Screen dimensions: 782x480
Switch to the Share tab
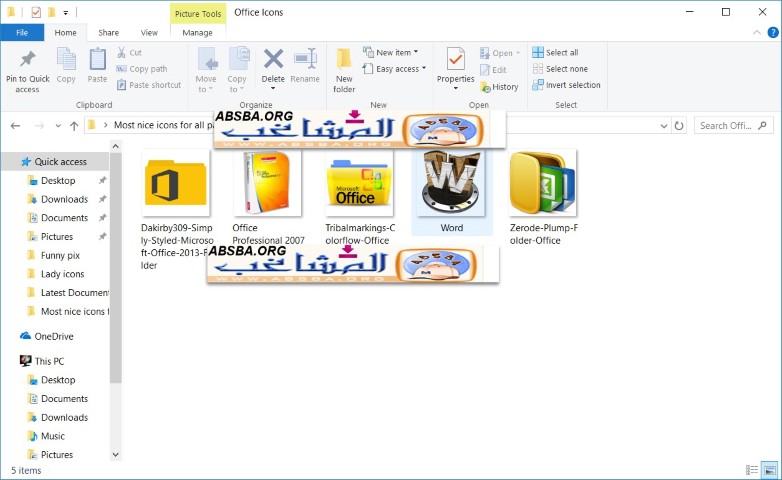pyautogui.click(x=108, y=32)
